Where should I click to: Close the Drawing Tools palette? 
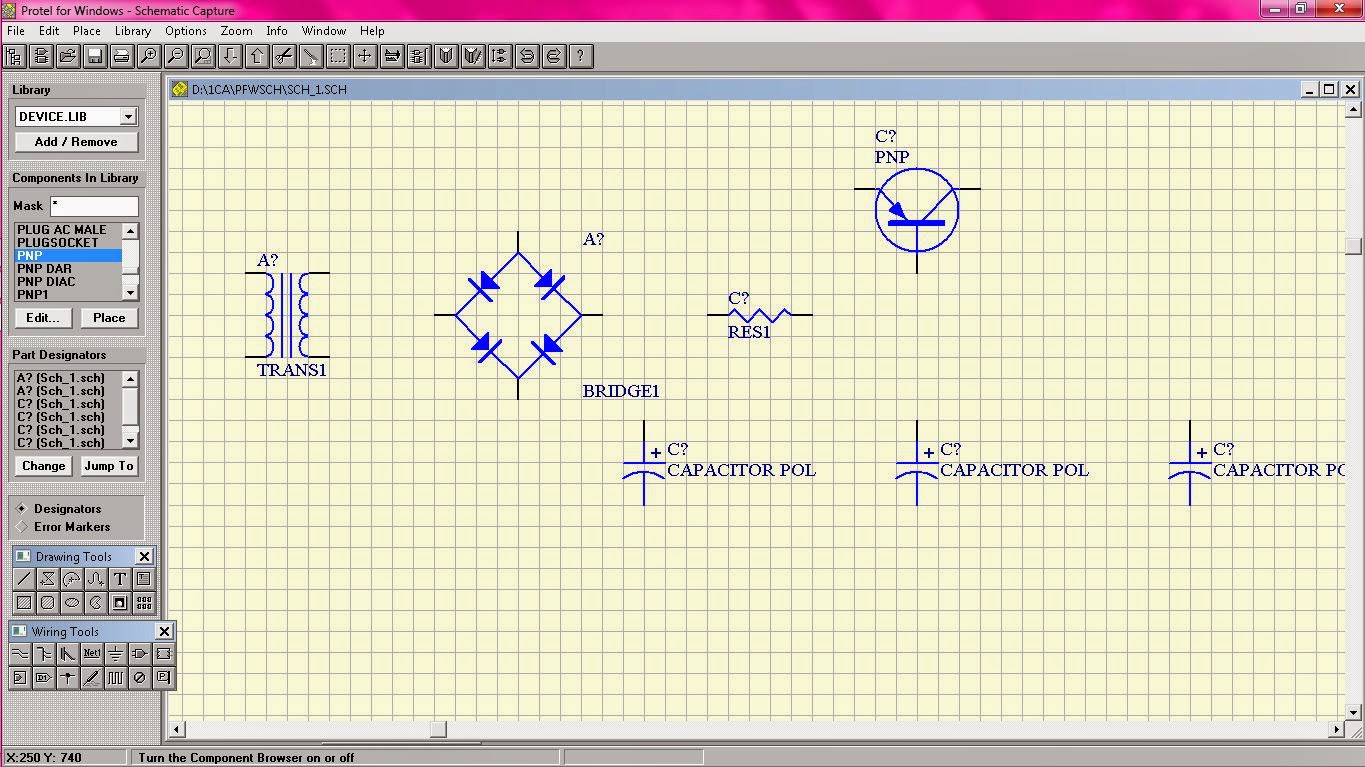coord(144,556)
